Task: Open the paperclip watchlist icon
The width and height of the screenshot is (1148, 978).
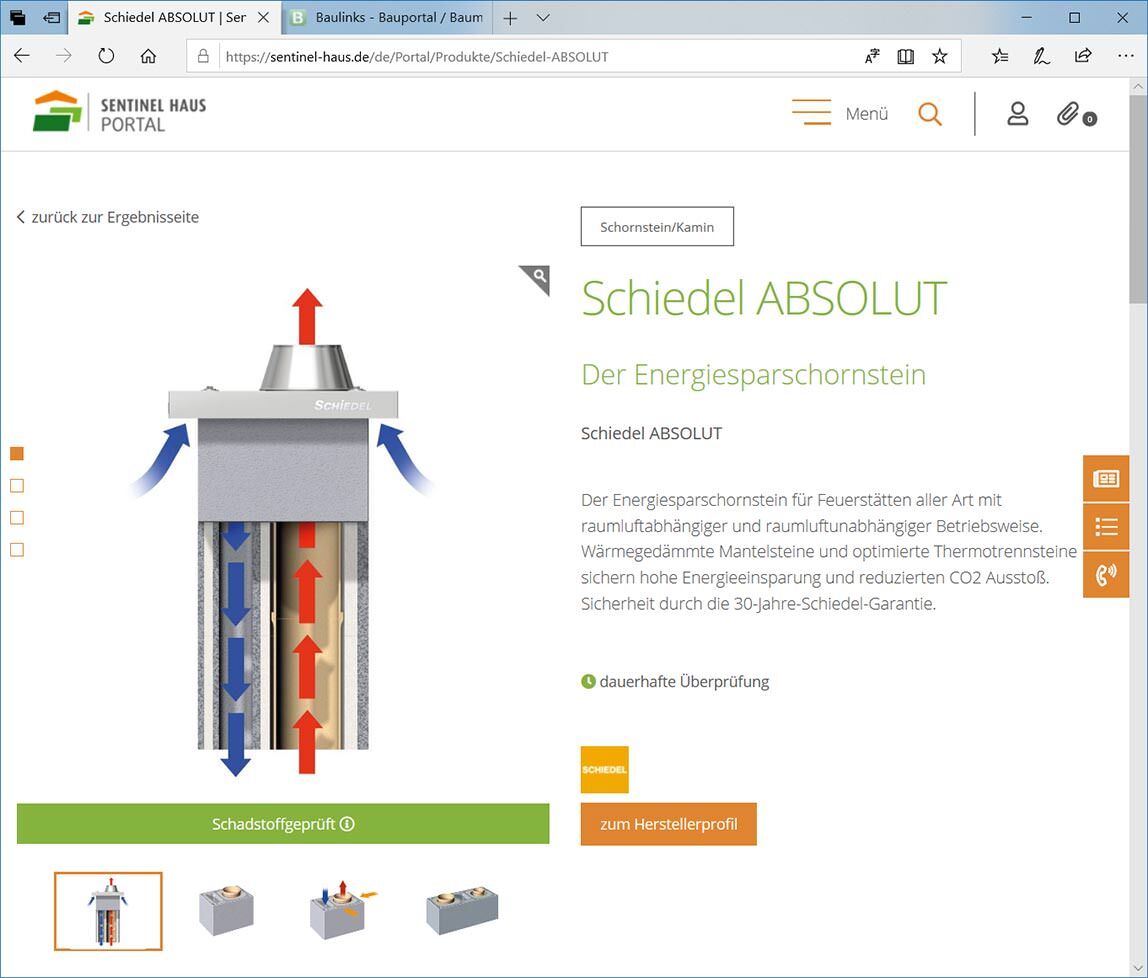Action: point(1076,114)
